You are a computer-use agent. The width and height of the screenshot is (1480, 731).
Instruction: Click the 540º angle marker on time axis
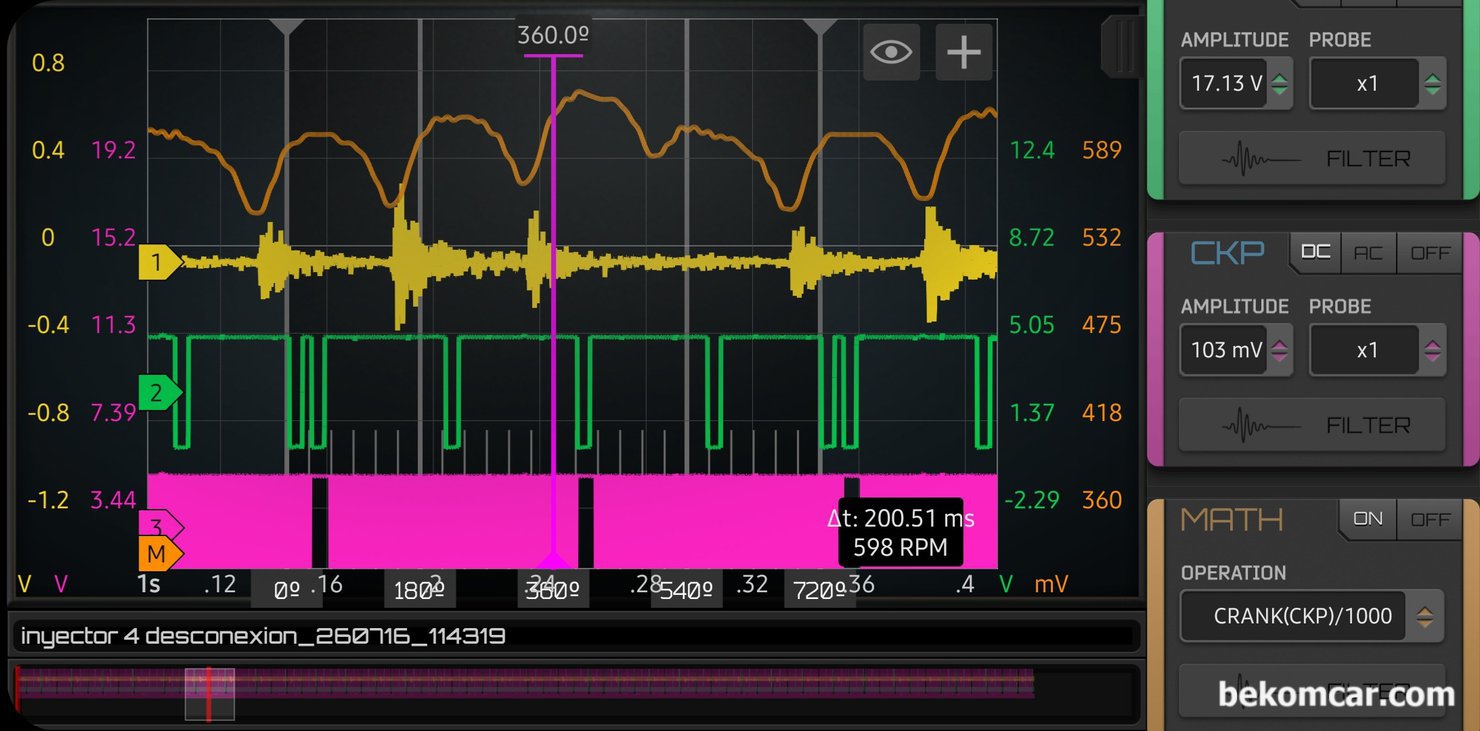click(x=687, y=591)
